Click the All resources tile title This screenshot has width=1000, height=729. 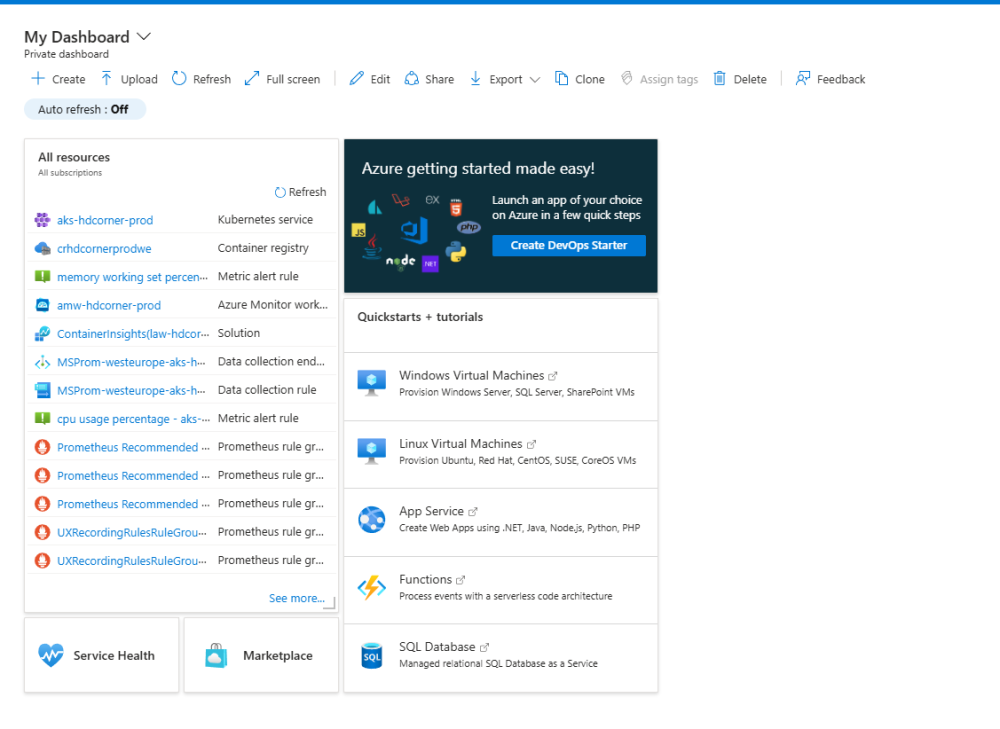tap(74, 157)
